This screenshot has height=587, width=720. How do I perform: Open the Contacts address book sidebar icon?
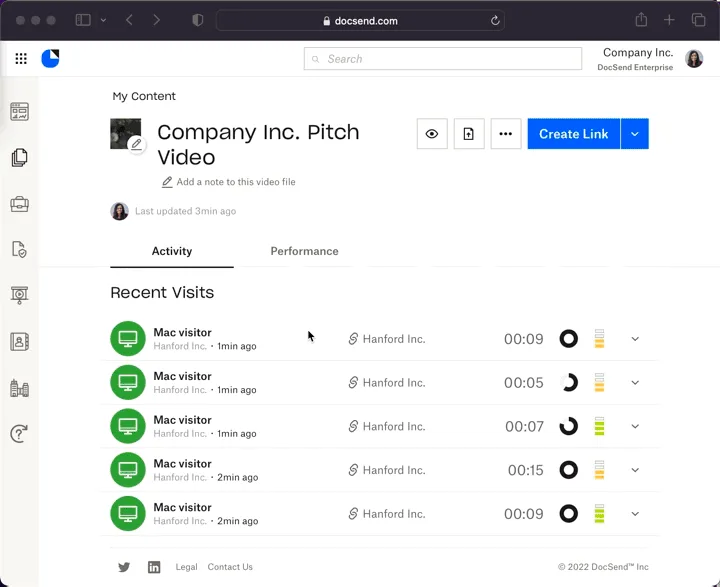pyautogui.click(x=19, y=342)
